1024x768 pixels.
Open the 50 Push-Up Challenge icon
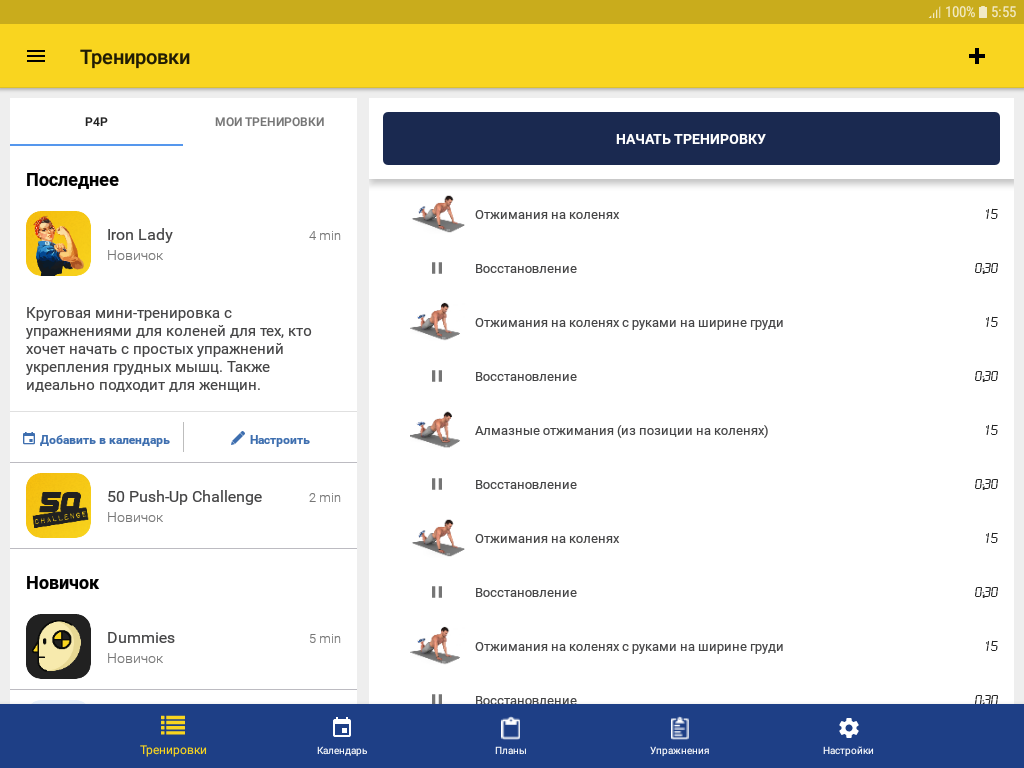pyautogui.click(x=58, y=505)
